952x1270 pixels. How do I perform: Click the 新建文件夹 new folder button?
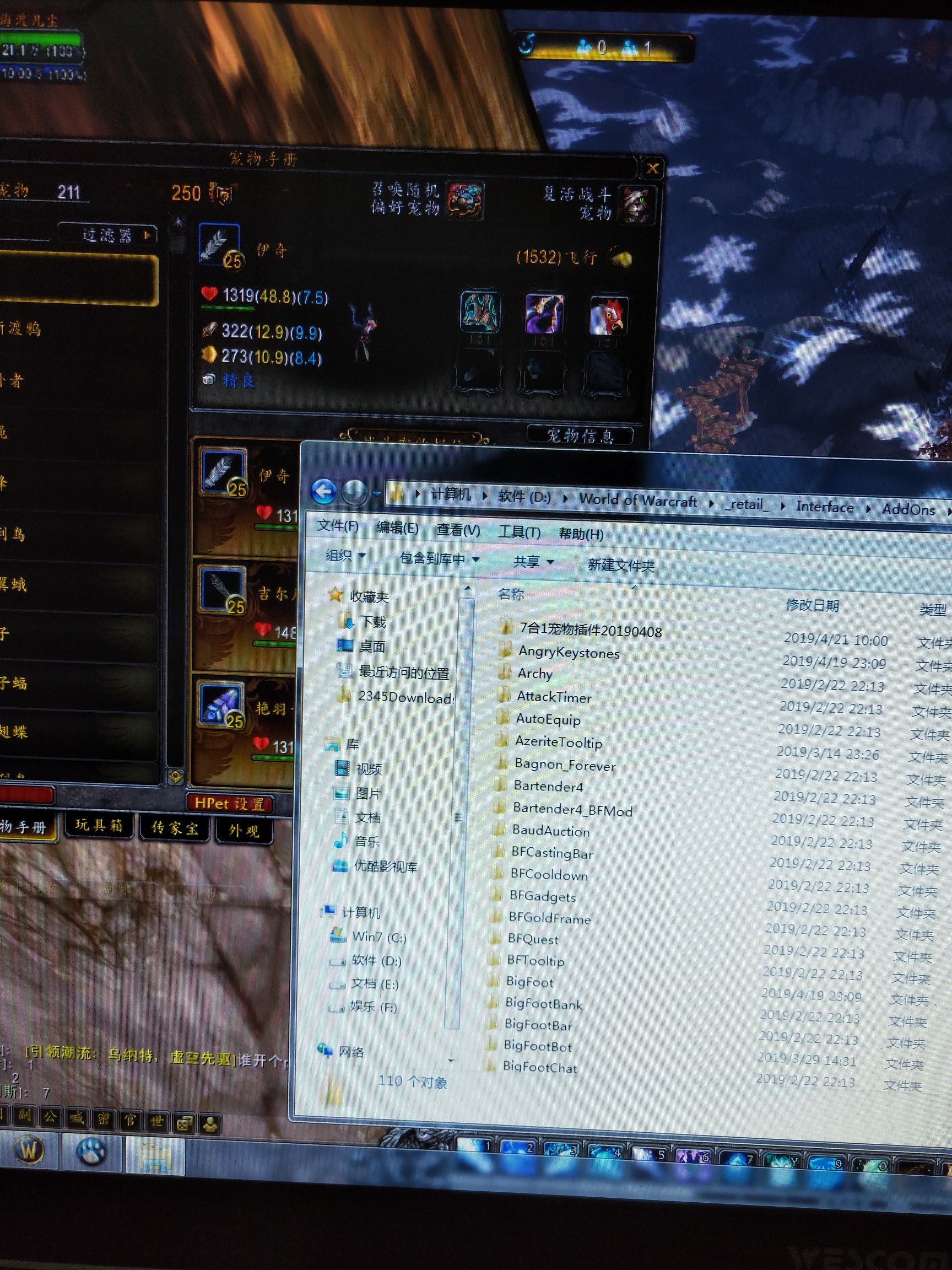(x=620, y=566)
